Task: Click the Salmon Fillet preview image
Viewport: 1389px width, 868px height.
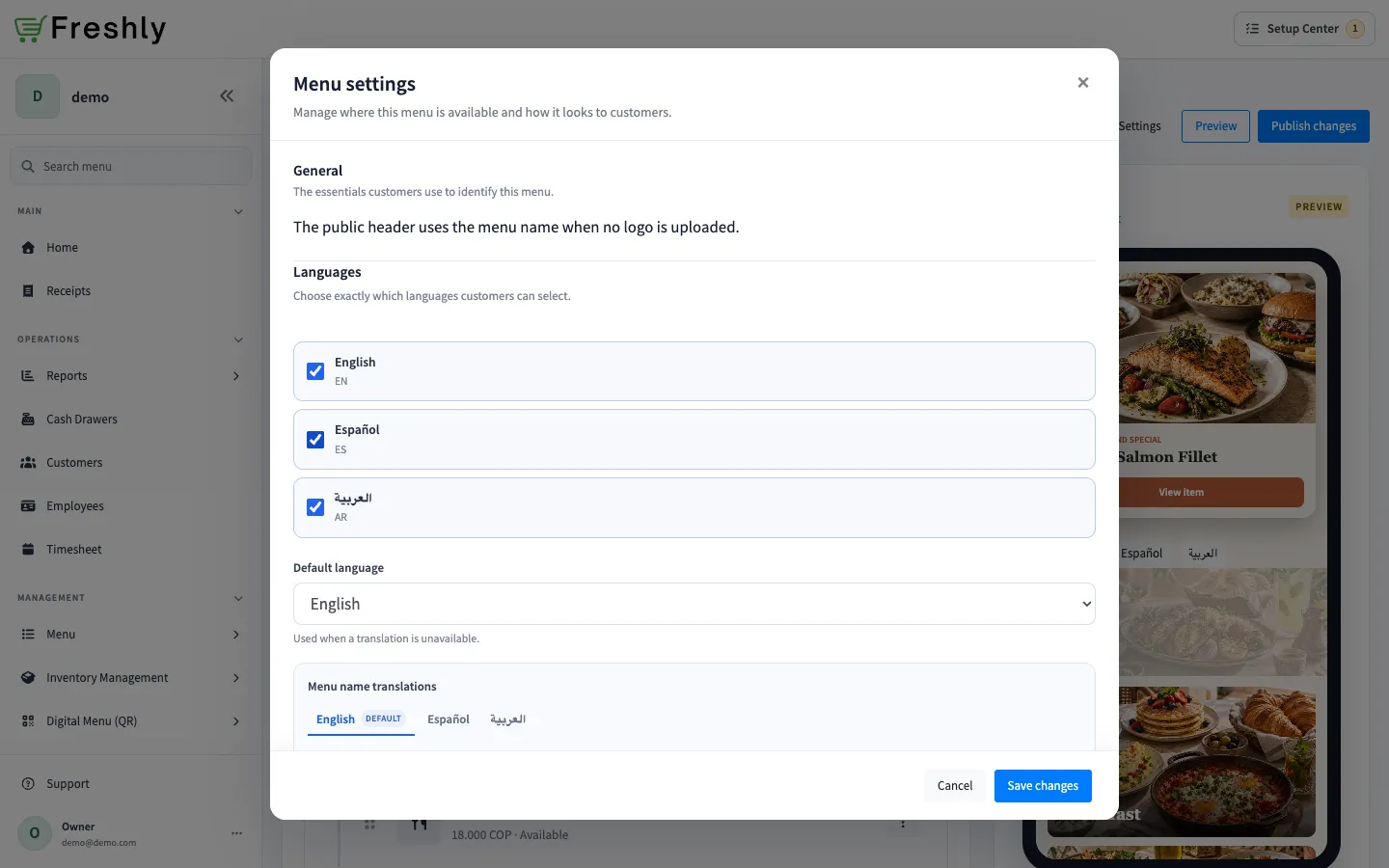Action: 1216,347
